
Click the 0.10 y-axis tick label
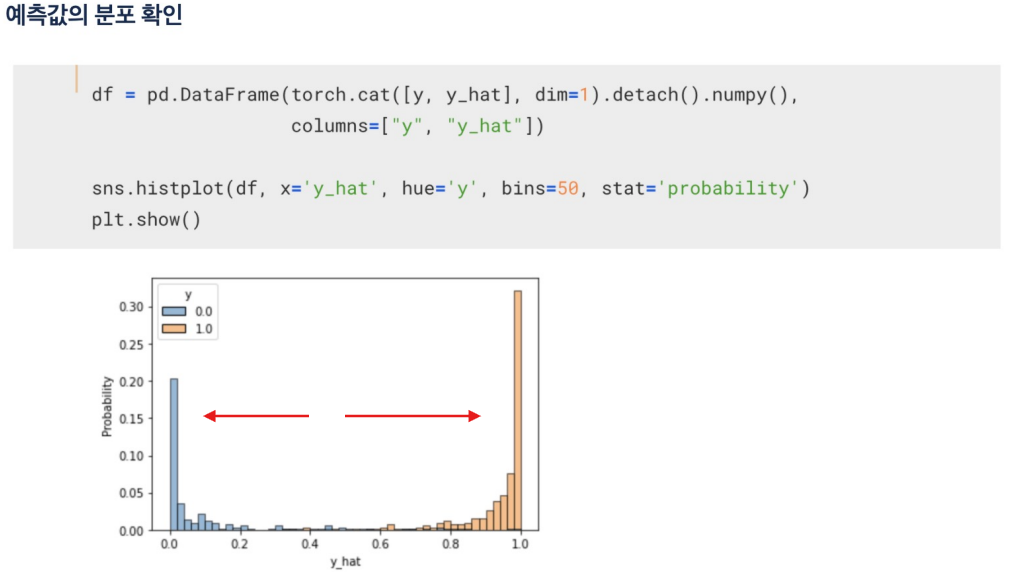coord(131,456)
